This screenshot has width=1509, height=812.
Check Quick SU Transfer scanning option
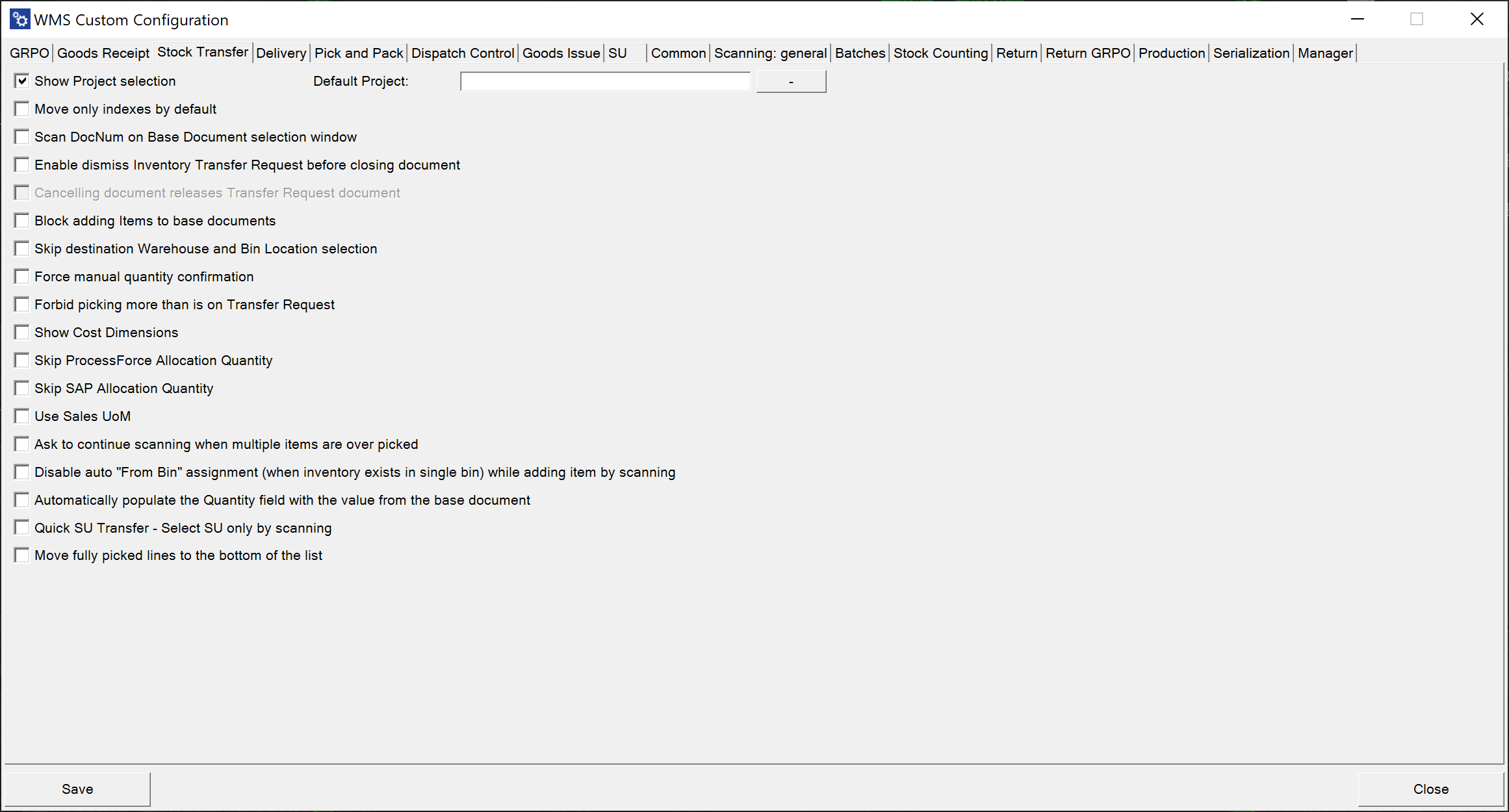(22, 528)
